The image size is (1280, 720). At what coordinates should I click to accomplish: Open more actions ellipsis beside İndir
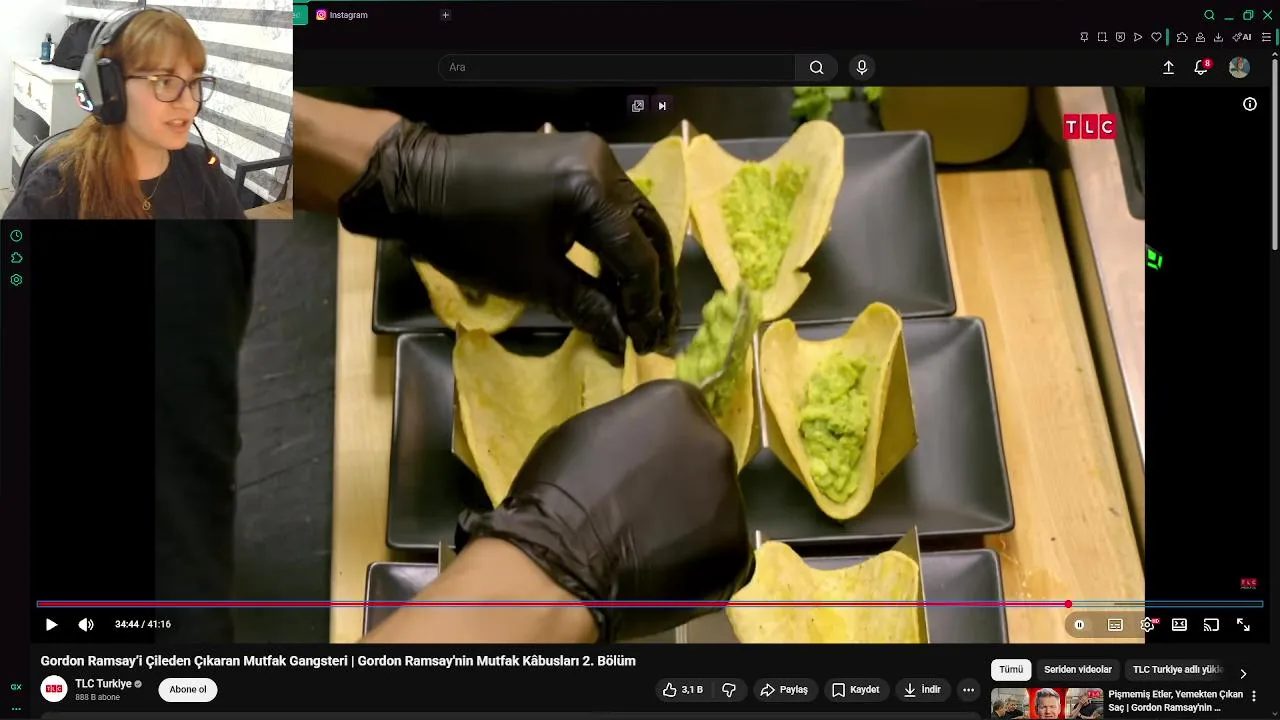pos(968,690)
